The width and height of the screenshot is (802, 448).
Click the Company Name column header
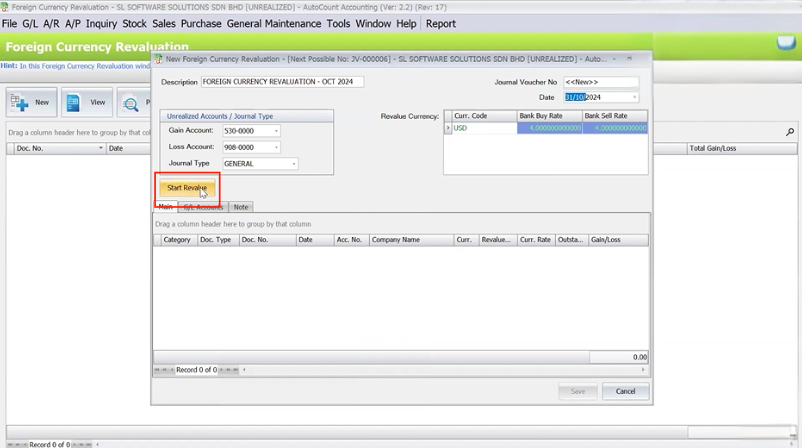(x=410, y=240)
